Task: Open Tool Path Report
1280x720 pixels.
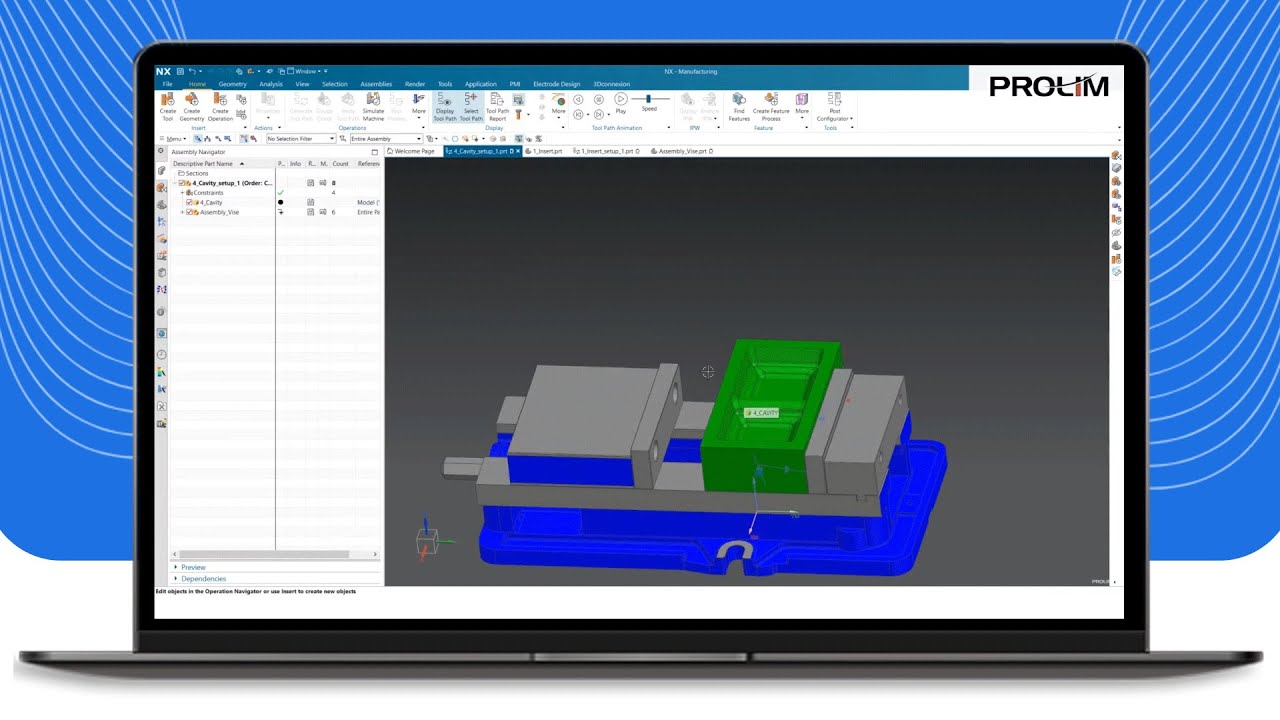Action: click(x=497, y=106)
